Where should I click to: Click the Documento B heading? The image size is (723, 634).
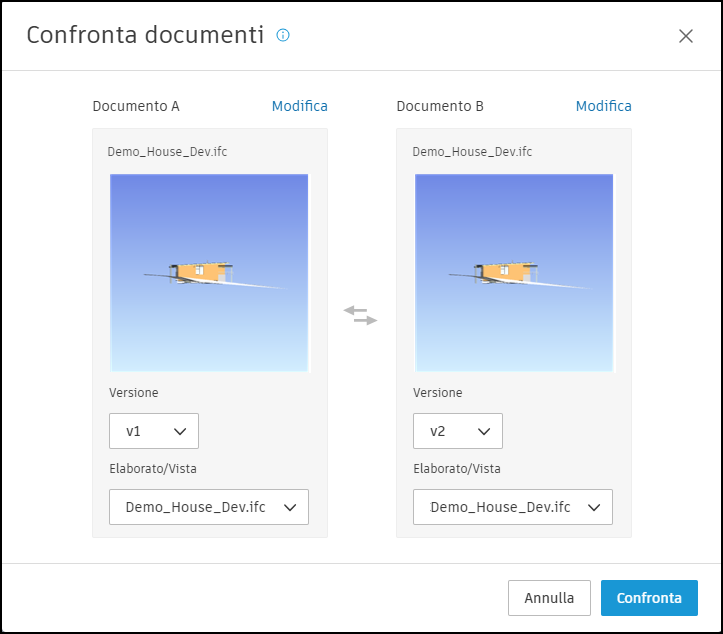(440, 106)
